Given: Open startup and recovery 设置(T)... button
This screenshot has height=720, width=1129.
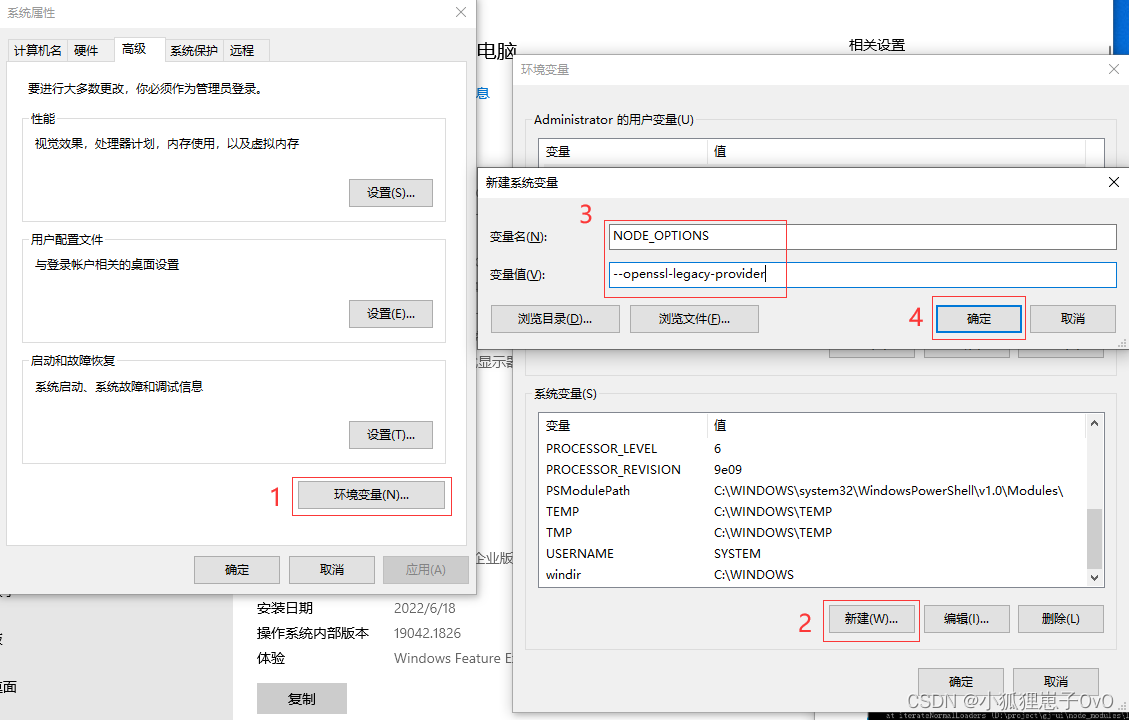Looking at the screenshot, I should click(391, 435).
